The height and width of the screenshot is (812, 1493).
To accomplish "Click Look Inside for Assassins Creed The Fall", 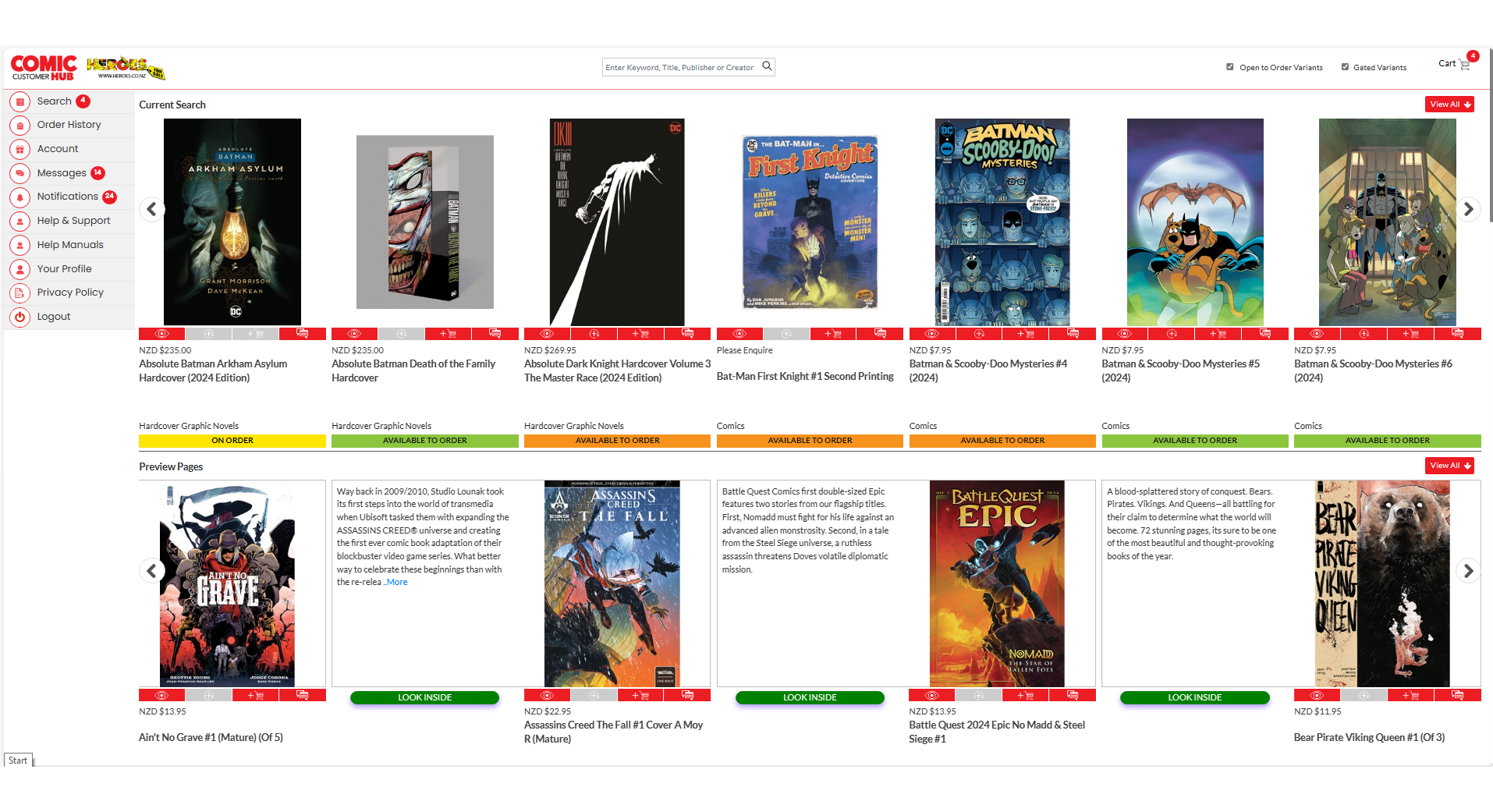I will [810, 697].
